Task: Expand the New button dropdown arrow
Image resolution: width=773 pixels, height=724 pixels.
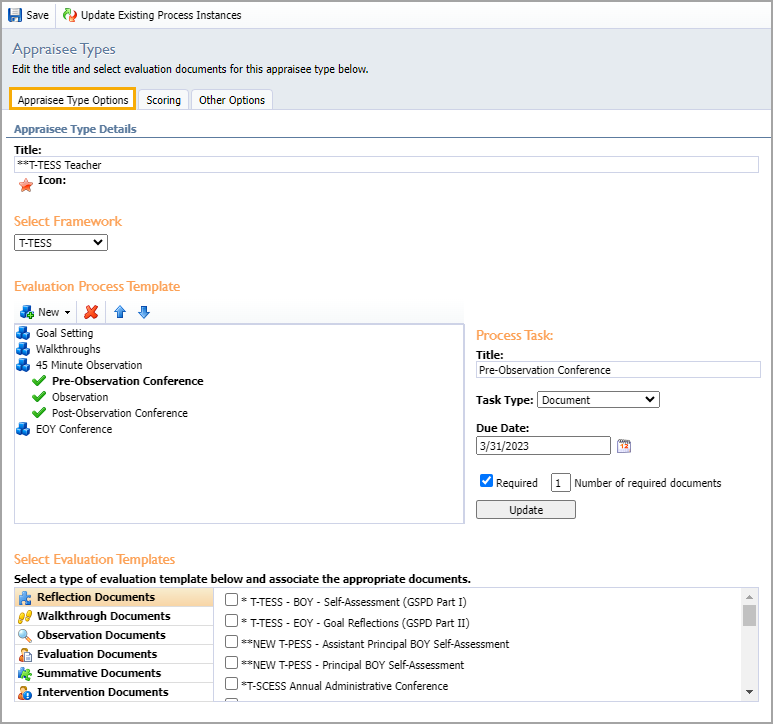Action: click(x=68, y=312)
